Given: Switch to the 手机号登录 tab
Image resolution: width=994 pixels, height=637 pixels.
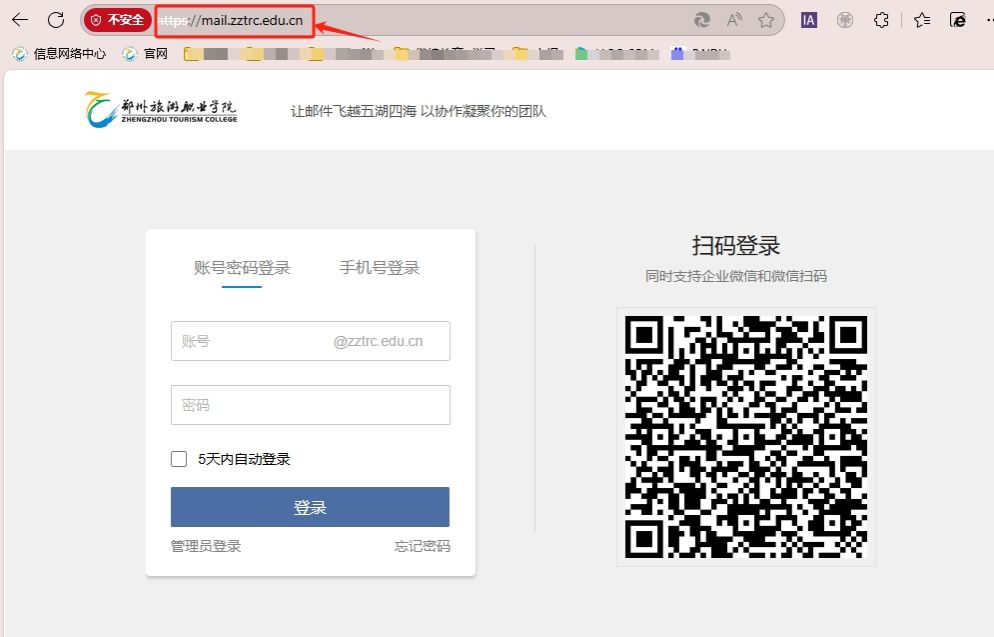Looking at the screenshot, I should coord(379,268).
